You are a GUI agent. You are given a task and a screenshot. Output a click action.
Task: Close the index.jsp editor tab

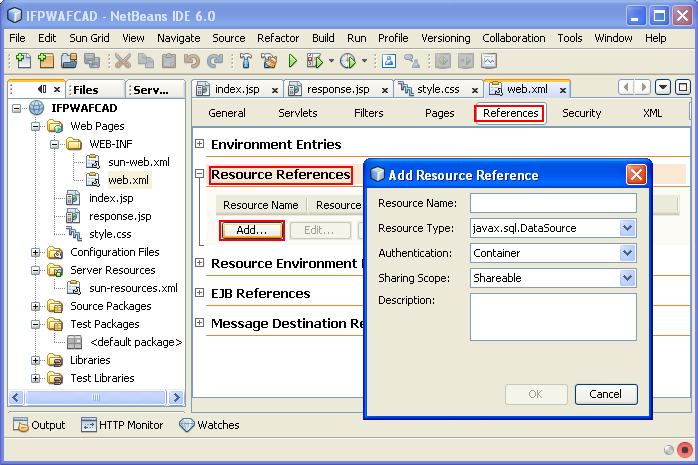point(275,90)
